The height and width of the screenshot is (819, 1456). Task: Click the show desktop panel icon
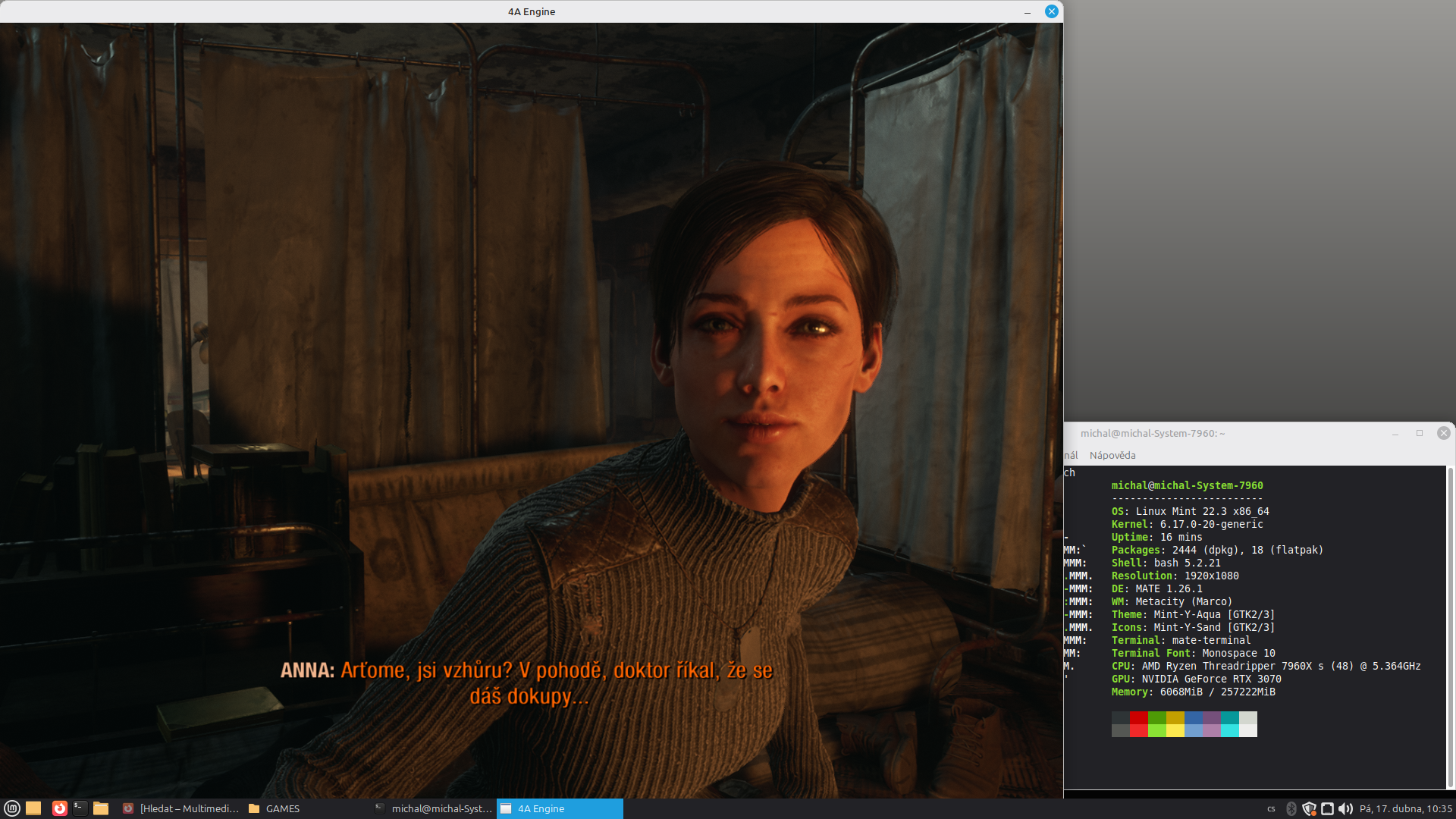coord(33,808)
